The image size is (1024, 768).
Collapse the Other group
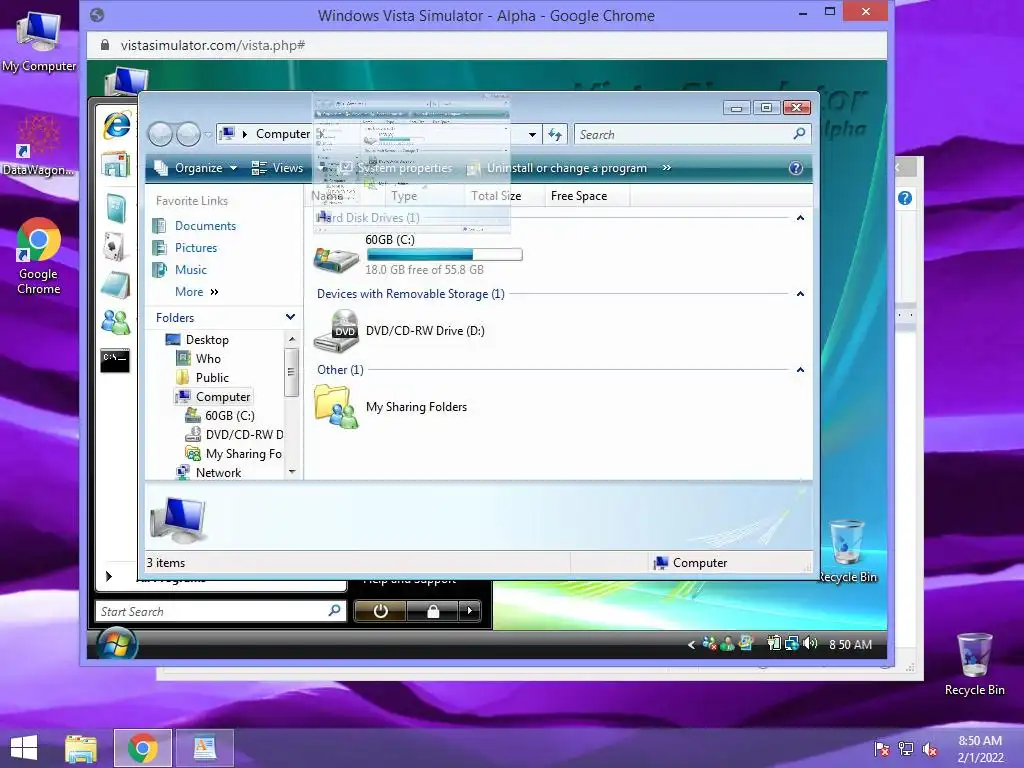(x=800, y=370)
